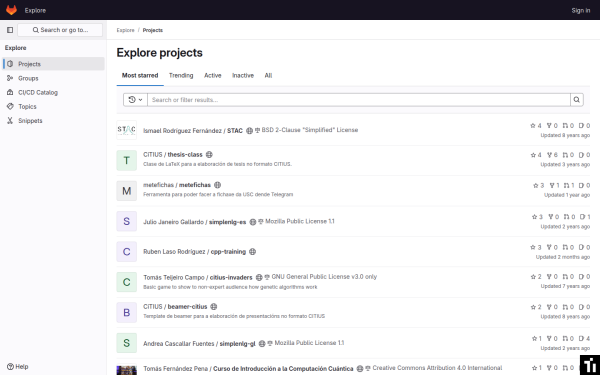600x375 pixels.
Task: Open the Search or go to box
Action: [60, 30]
